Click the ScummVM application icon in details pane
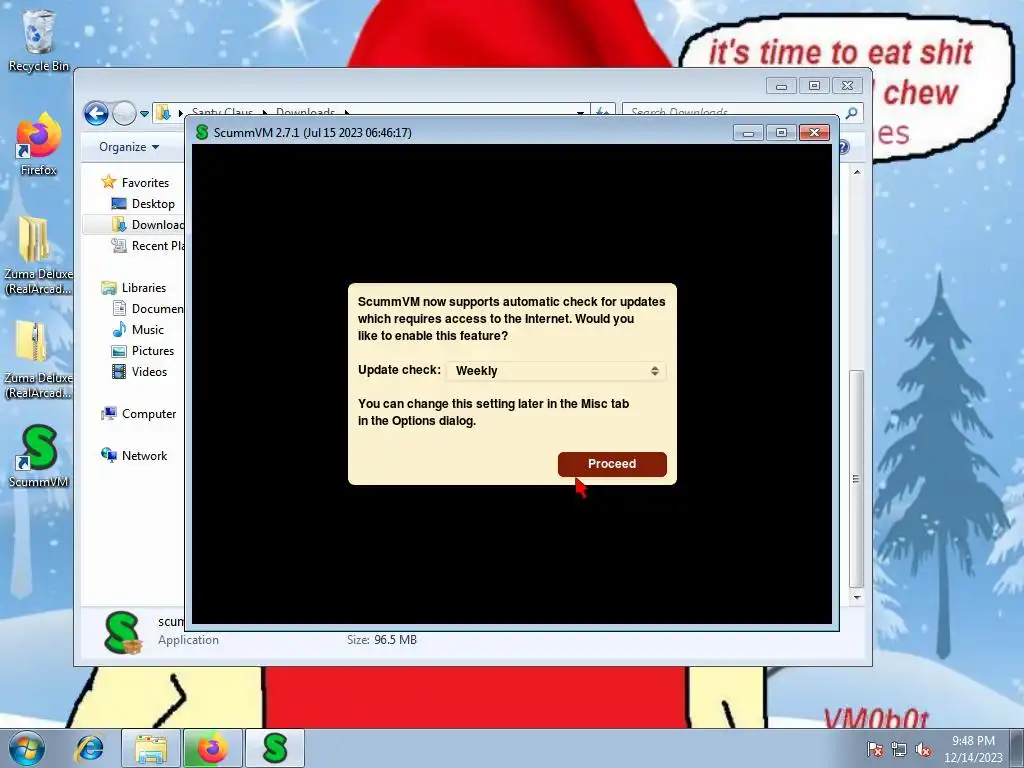 click(122, 632)
